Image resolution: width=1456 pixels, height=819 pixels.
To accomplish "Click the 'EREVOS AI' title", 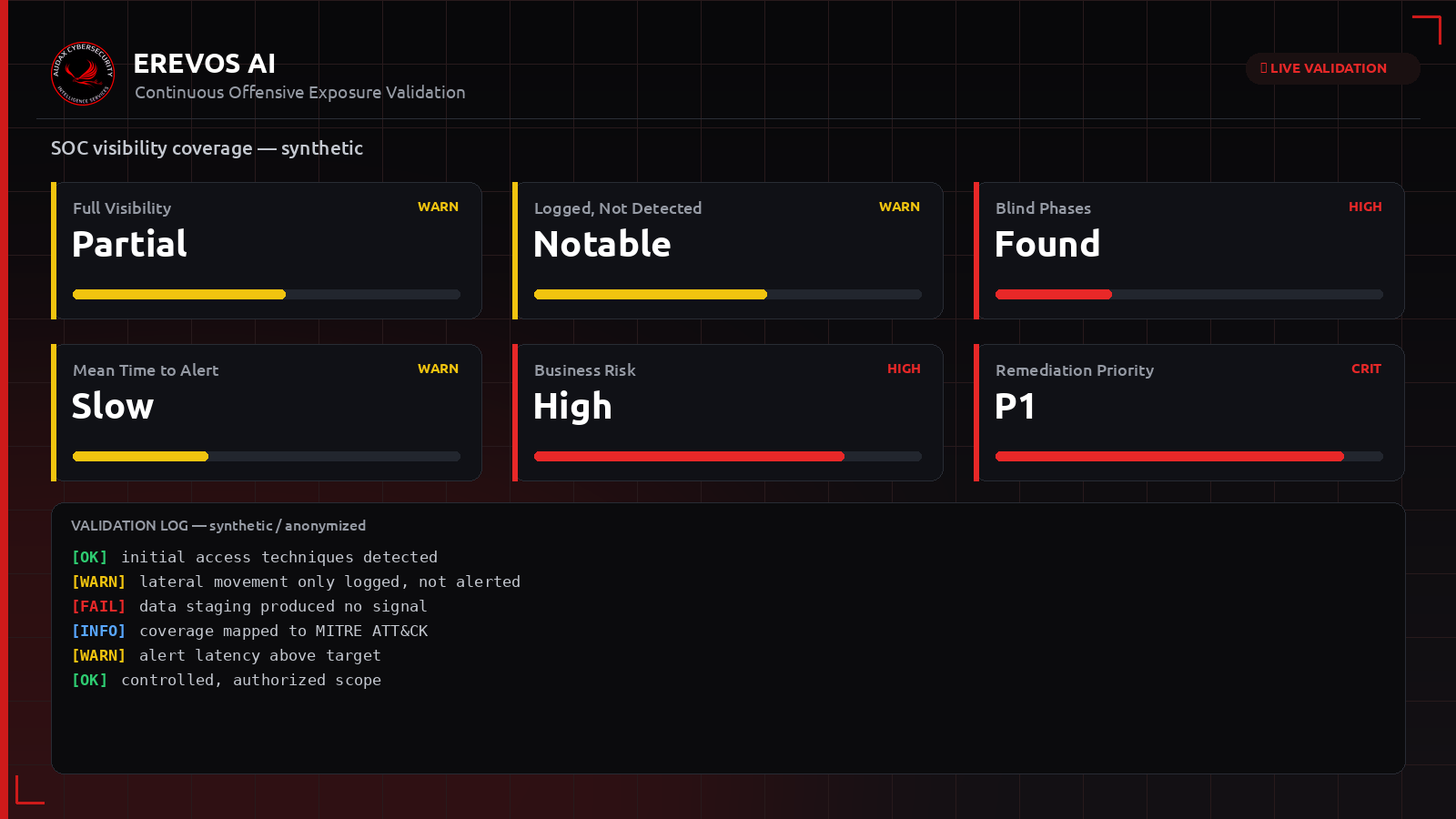I will [205, 64].
